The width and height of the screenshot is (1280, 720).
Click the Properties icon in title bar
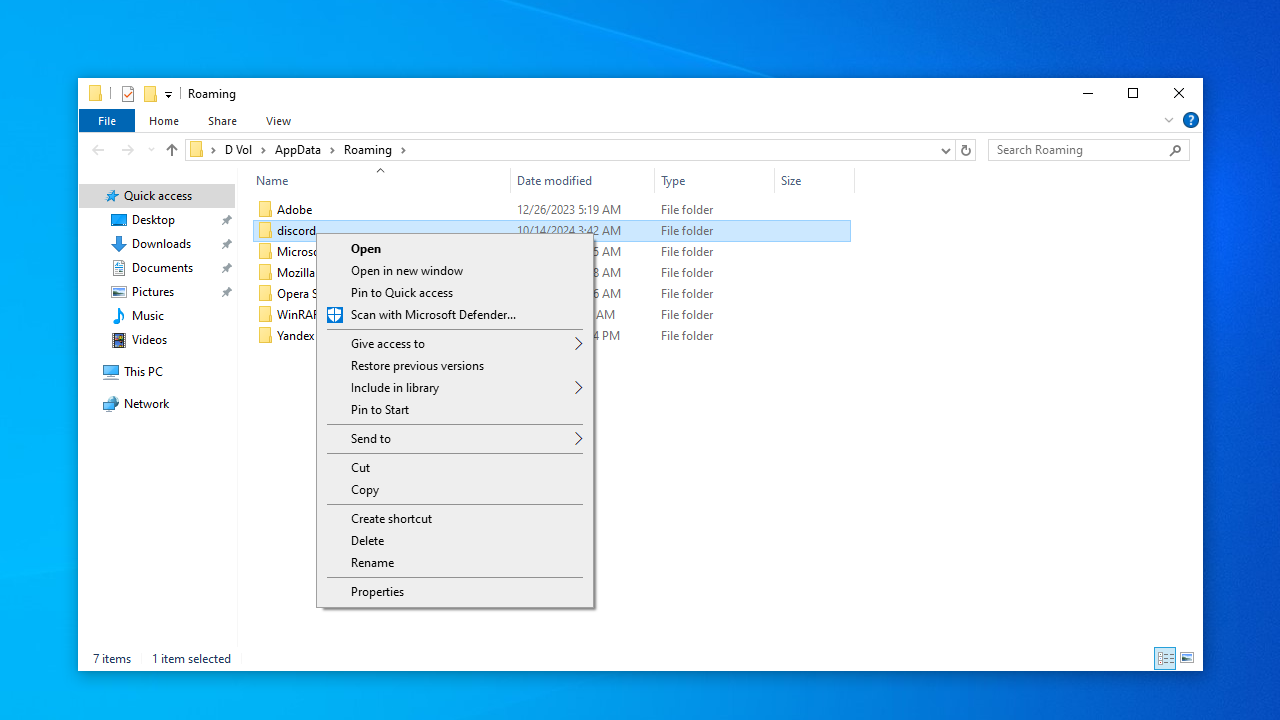pos(128,94)
